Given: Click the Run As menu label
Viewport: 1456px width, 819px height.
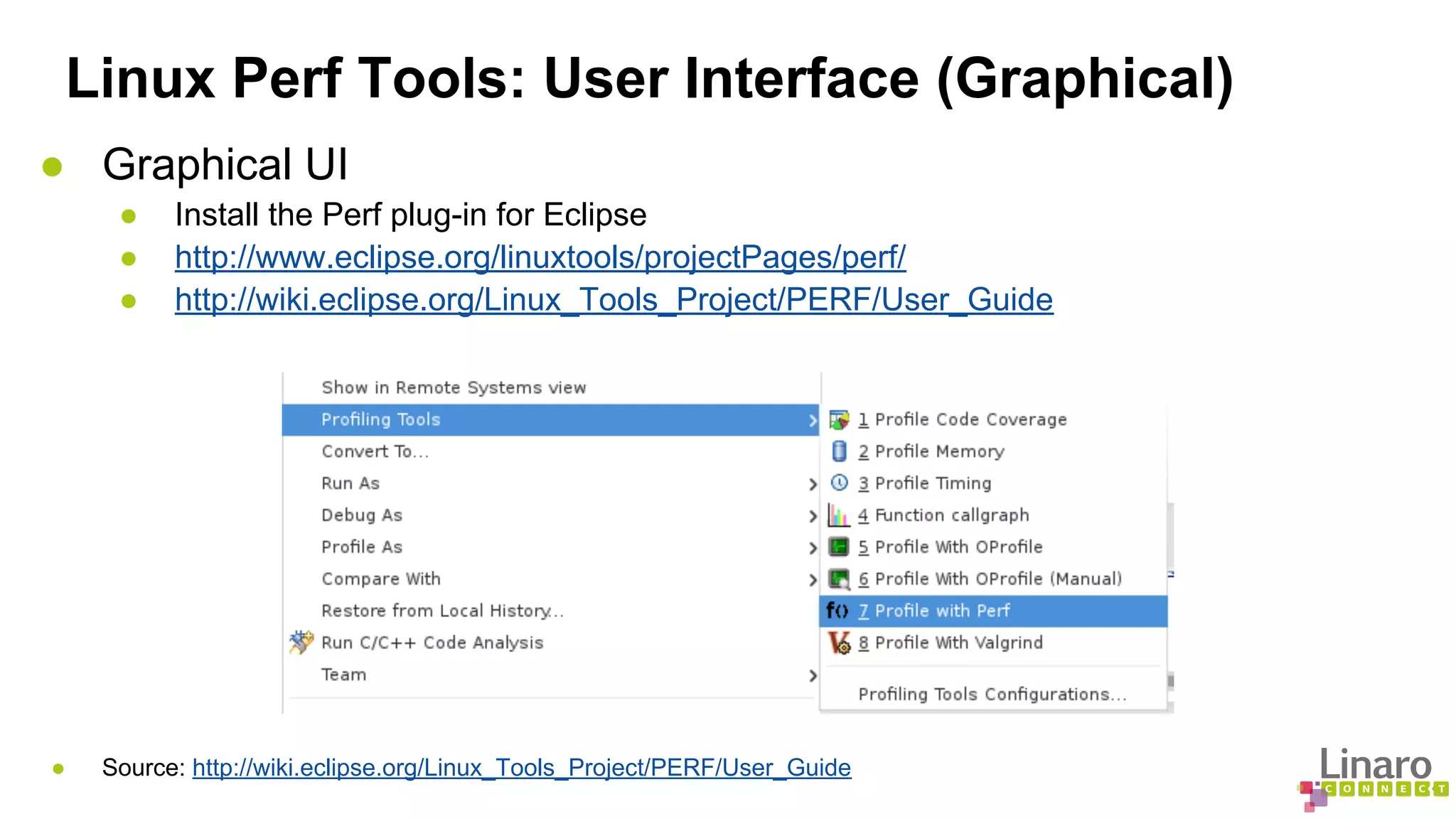Looking at the screenshot, I should coord(350,483).
